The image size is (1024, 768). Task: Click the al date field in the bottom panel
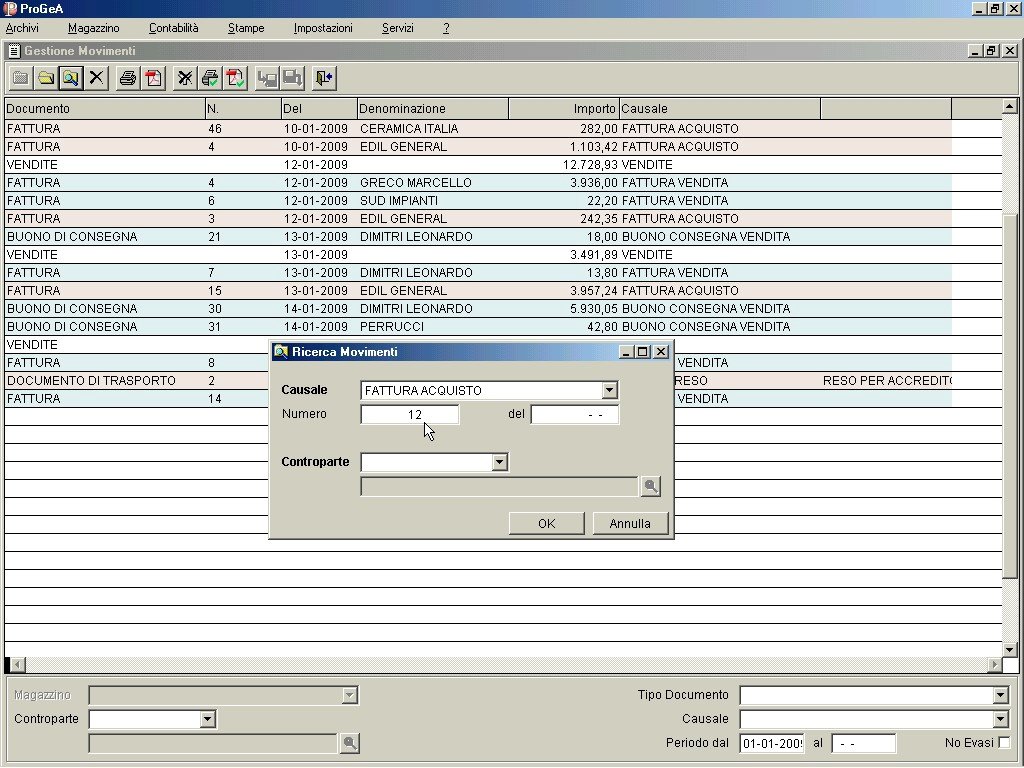[x=863, y=743]
